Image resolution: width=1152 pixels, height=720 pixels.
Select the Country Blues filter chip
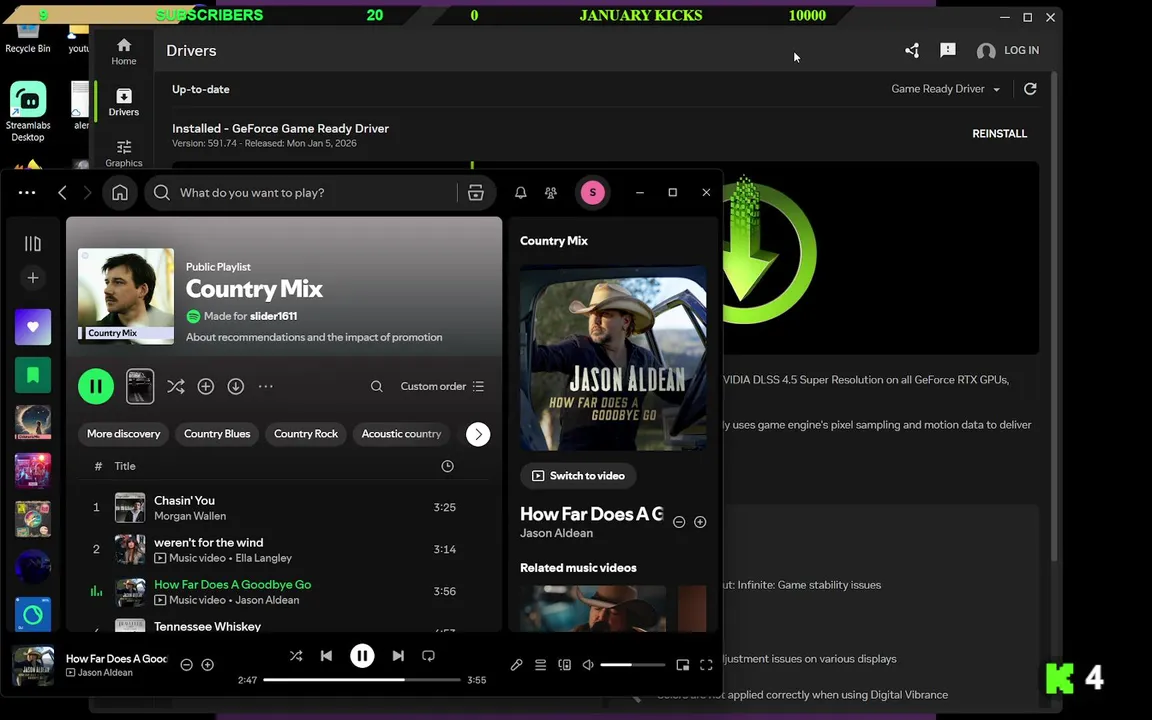click(x=217, y=434)
